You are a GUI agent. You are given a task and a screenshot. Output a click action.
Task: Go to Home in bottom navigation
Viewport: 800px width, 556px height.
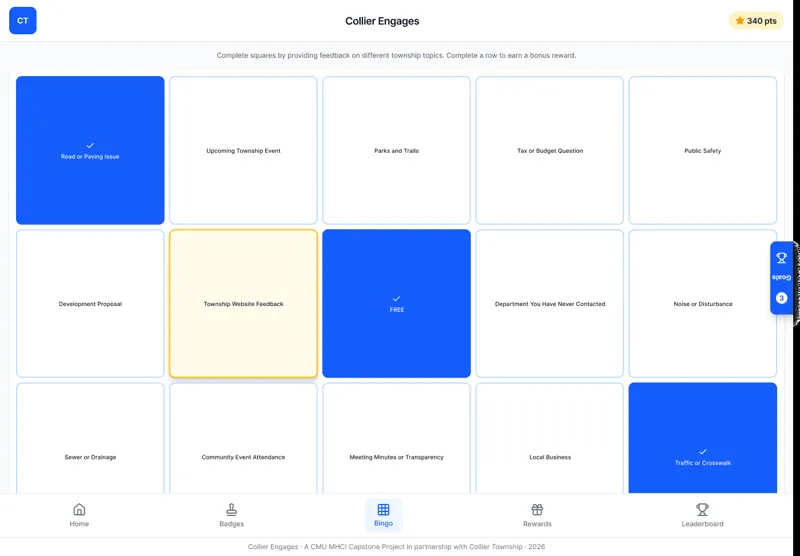(79, 515)
